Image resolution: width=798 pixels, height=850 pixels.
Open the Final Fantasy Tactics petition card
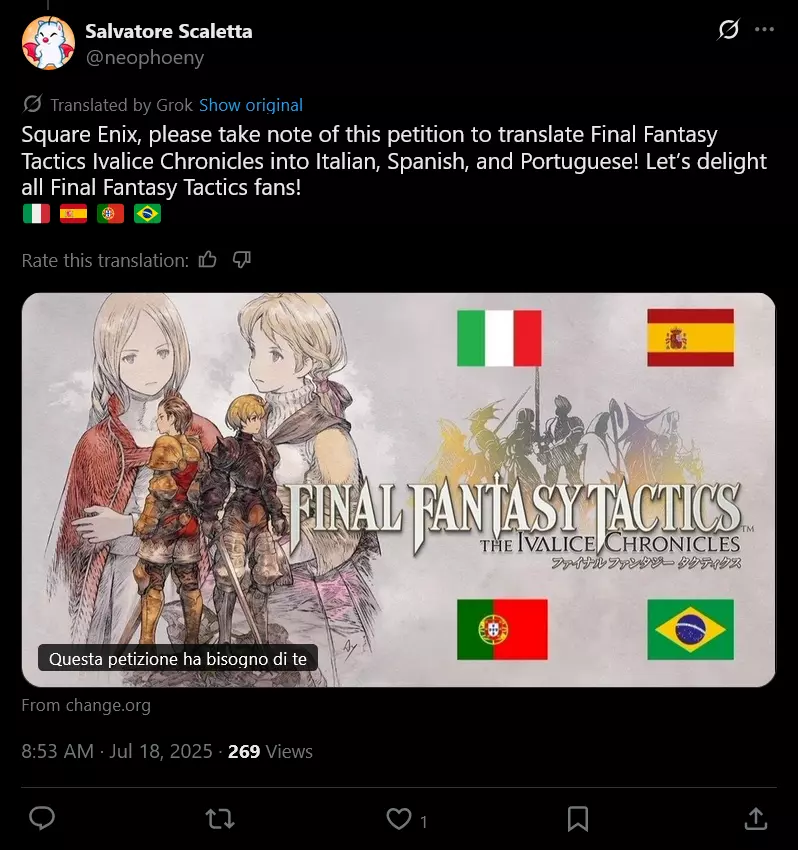pos(398,490)
